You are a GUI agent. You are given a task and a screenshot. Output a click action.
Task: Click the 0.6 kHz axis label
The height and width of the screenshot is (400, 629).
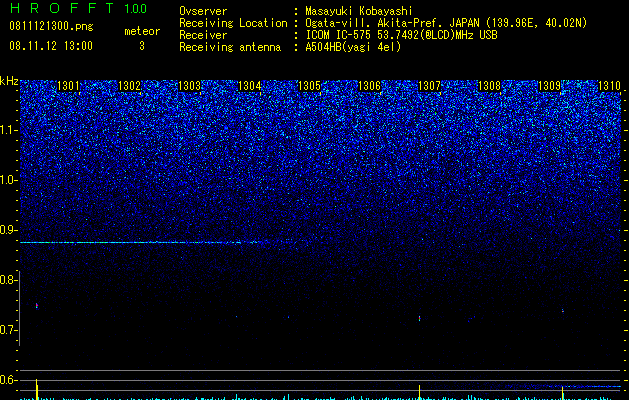tap(8, 380)
